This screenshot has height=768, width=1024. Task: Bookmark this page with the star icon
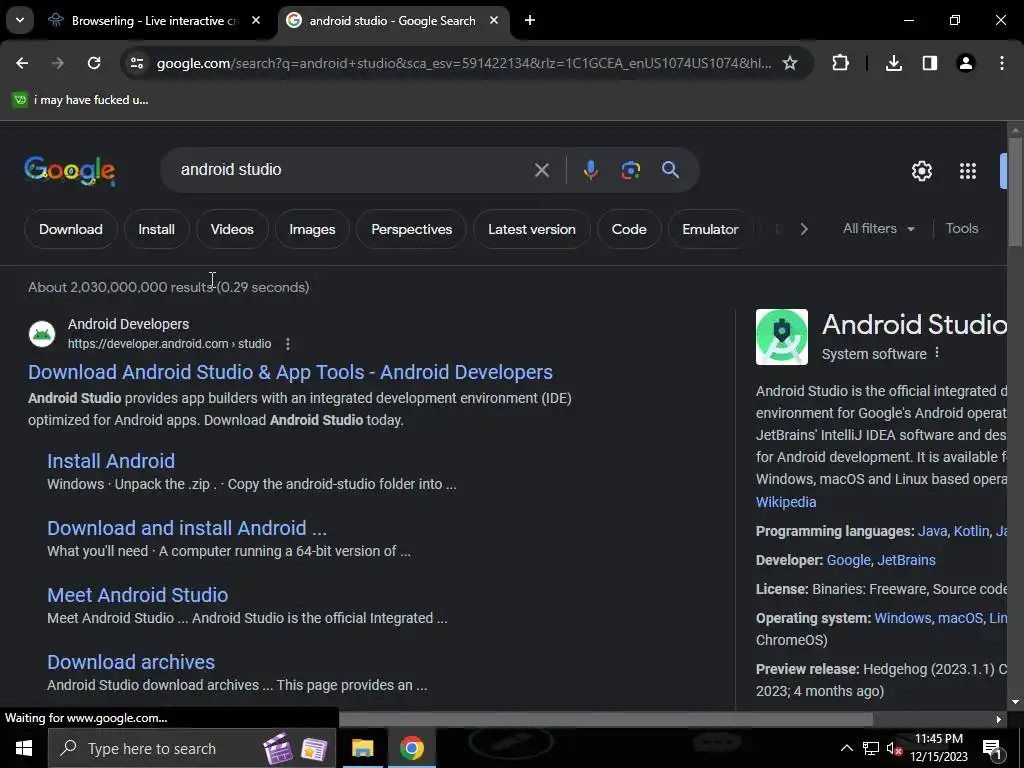[790, 63]
